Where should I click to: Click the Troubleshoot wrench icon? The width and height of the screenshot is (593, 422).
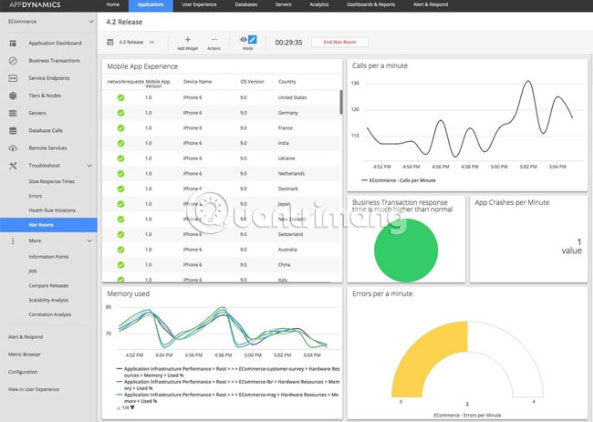[13, 166]
